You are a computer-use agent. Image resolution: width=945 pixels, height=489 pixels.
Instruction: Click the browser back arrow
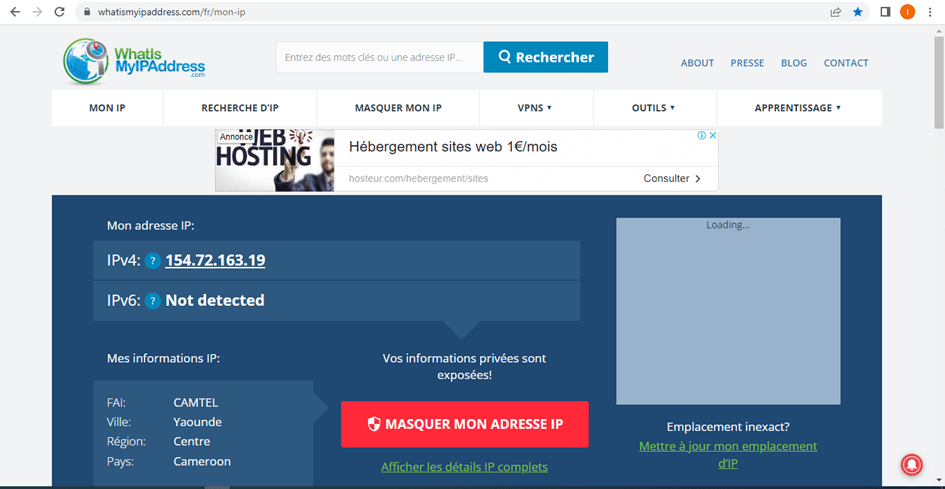click(15, 12)
